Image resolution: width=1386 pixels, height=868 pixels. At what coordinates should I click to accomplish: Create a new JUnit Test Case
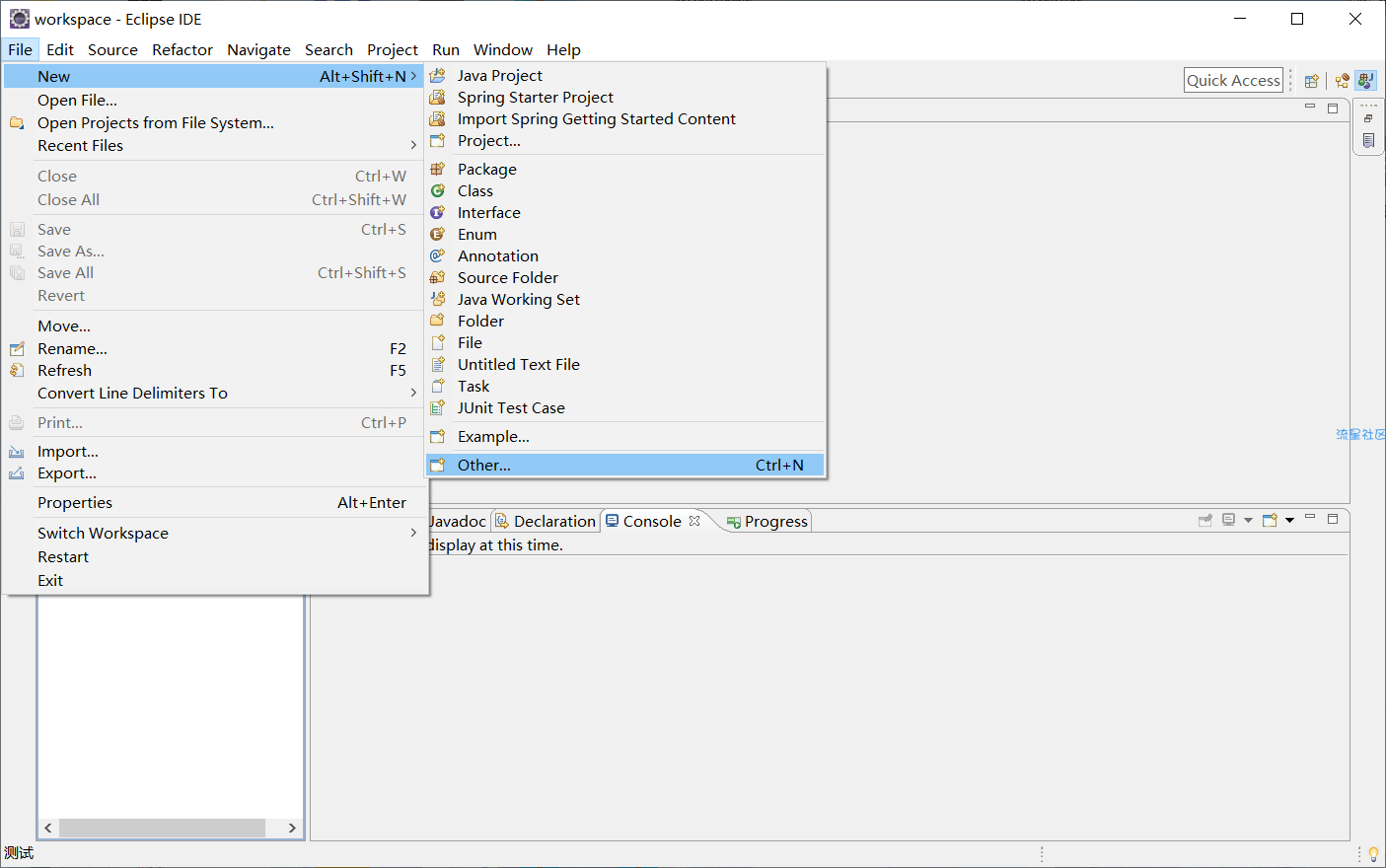(x=625, y=407)
